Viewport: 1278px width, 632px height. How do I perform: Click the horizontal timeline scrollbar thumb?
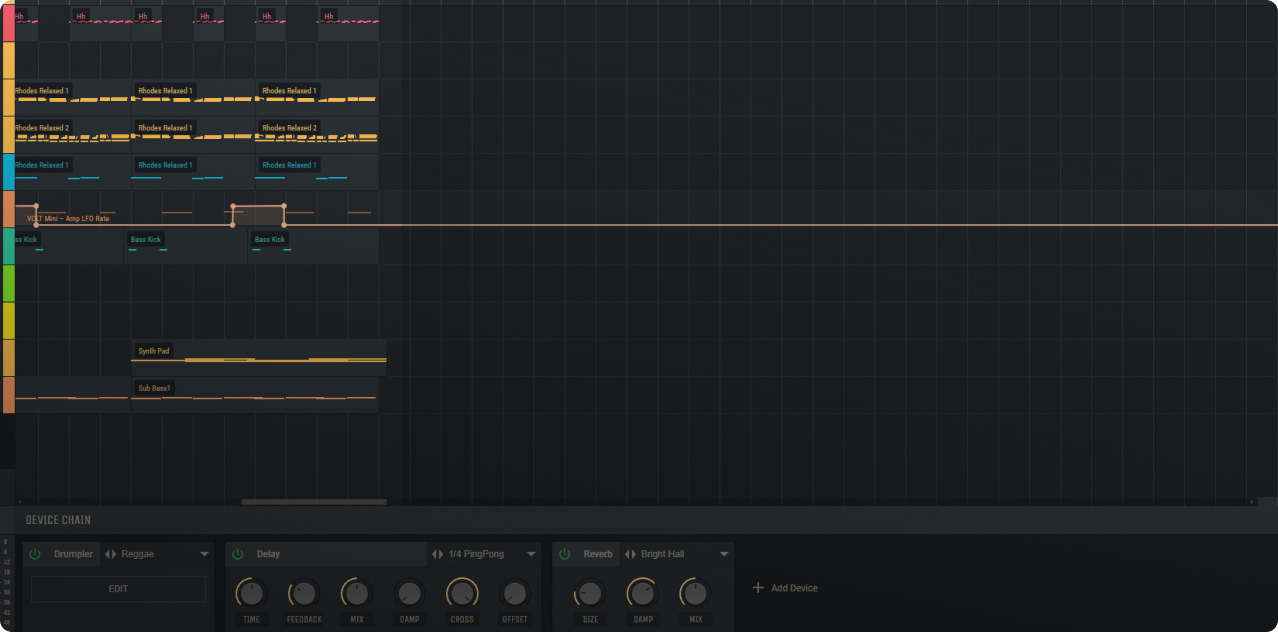tap(313, 502)
